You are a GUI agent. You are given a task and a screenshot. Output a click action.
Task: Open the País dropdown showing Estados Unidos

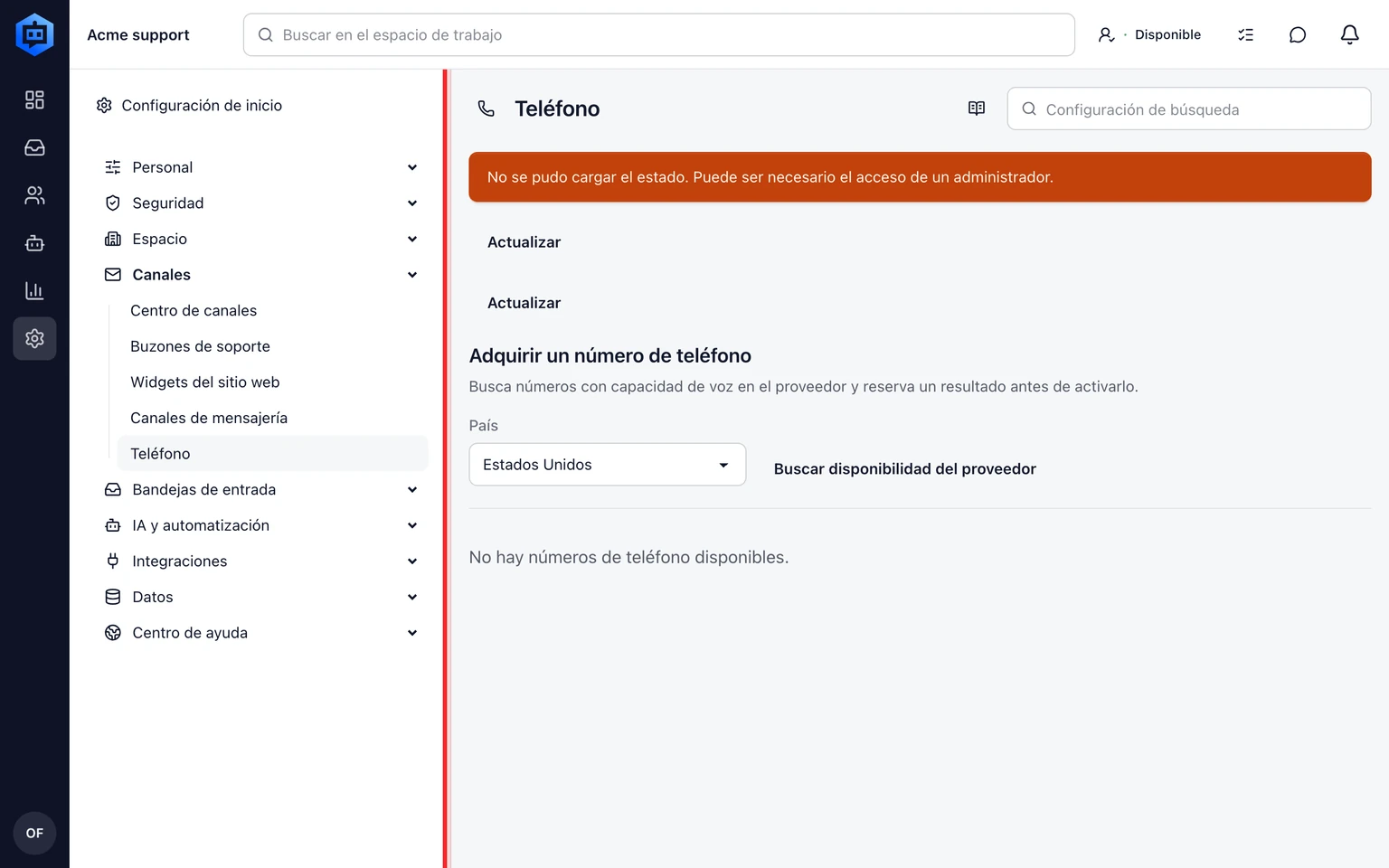click(608, 465)
